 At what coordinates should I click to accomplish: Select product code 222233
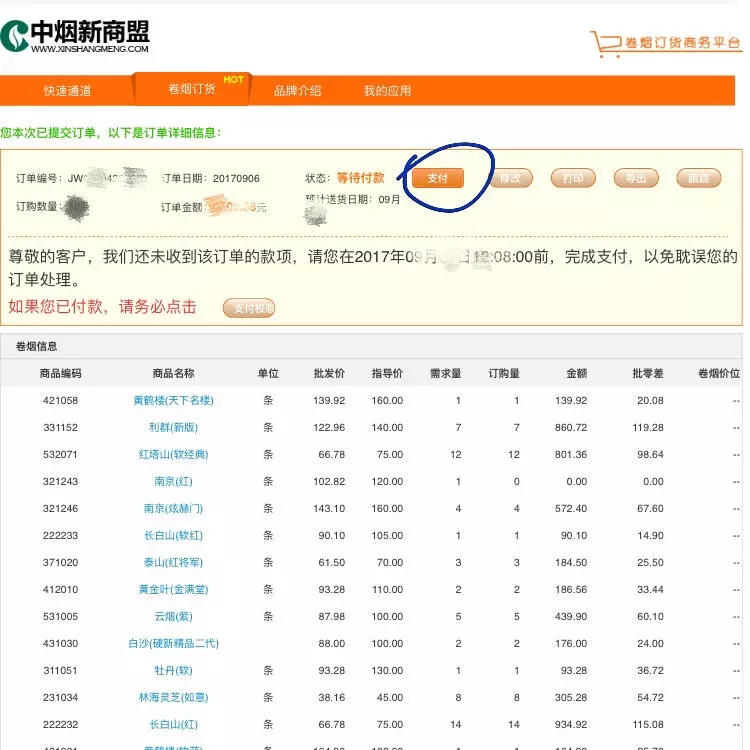(x=60, y=535)
